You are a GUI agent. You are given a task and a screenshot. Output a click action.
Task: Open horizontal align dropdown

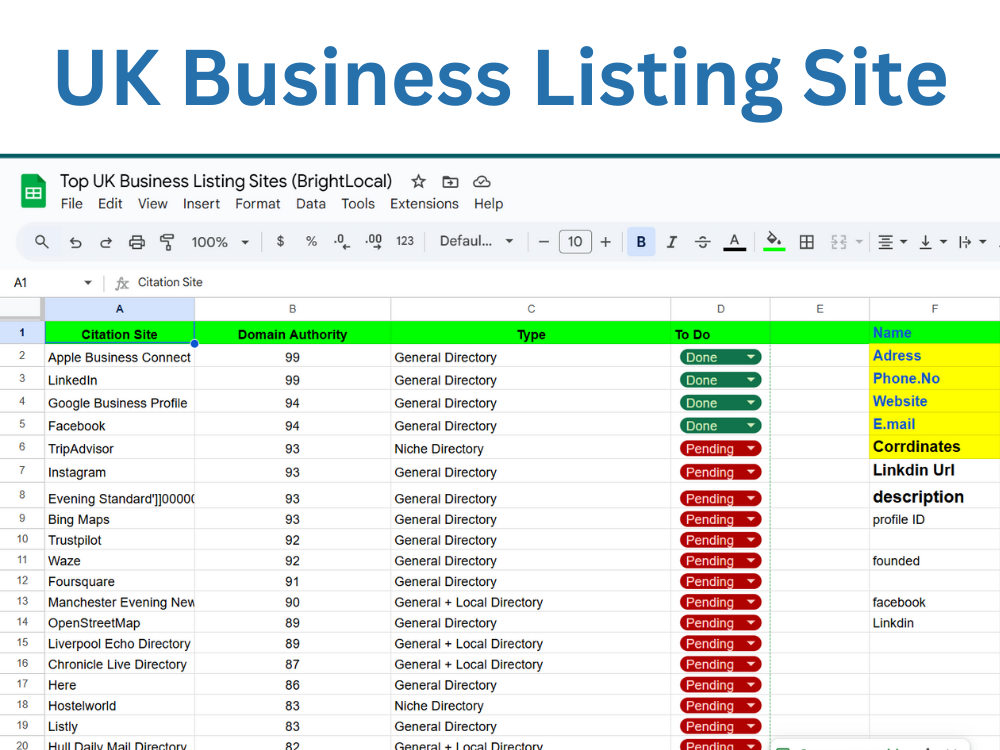(x=892, y=242)
